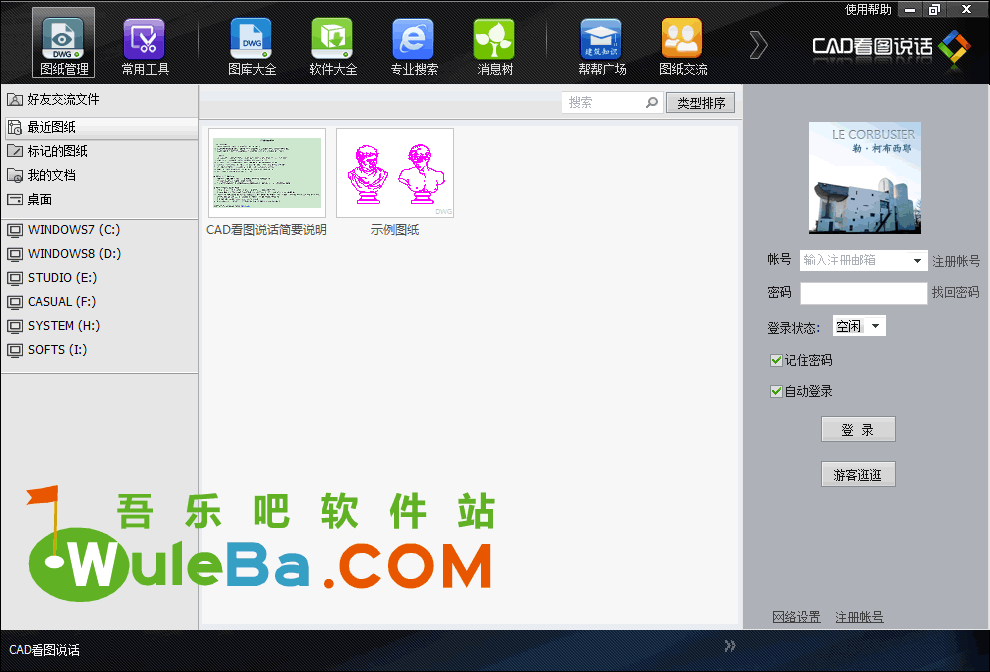This screenshot has height=672, width=990.
Task: Select 示例图纸 sample drawing thumbnail
Action: point(395,173)
